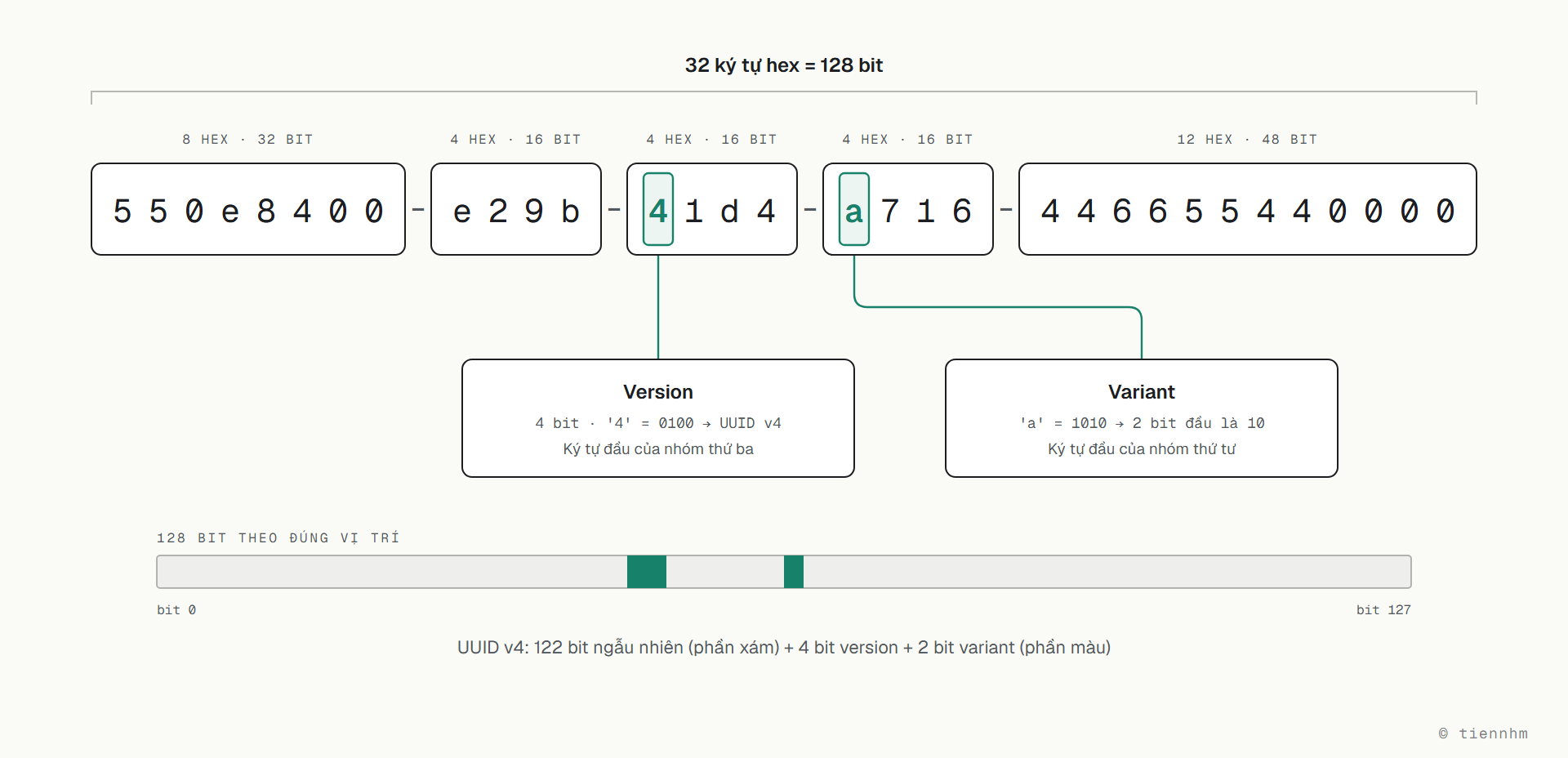Click the 'Ký tự đầu của nhóm thứ ba' text
This screenshot has height=758, width=1568.
658,449
